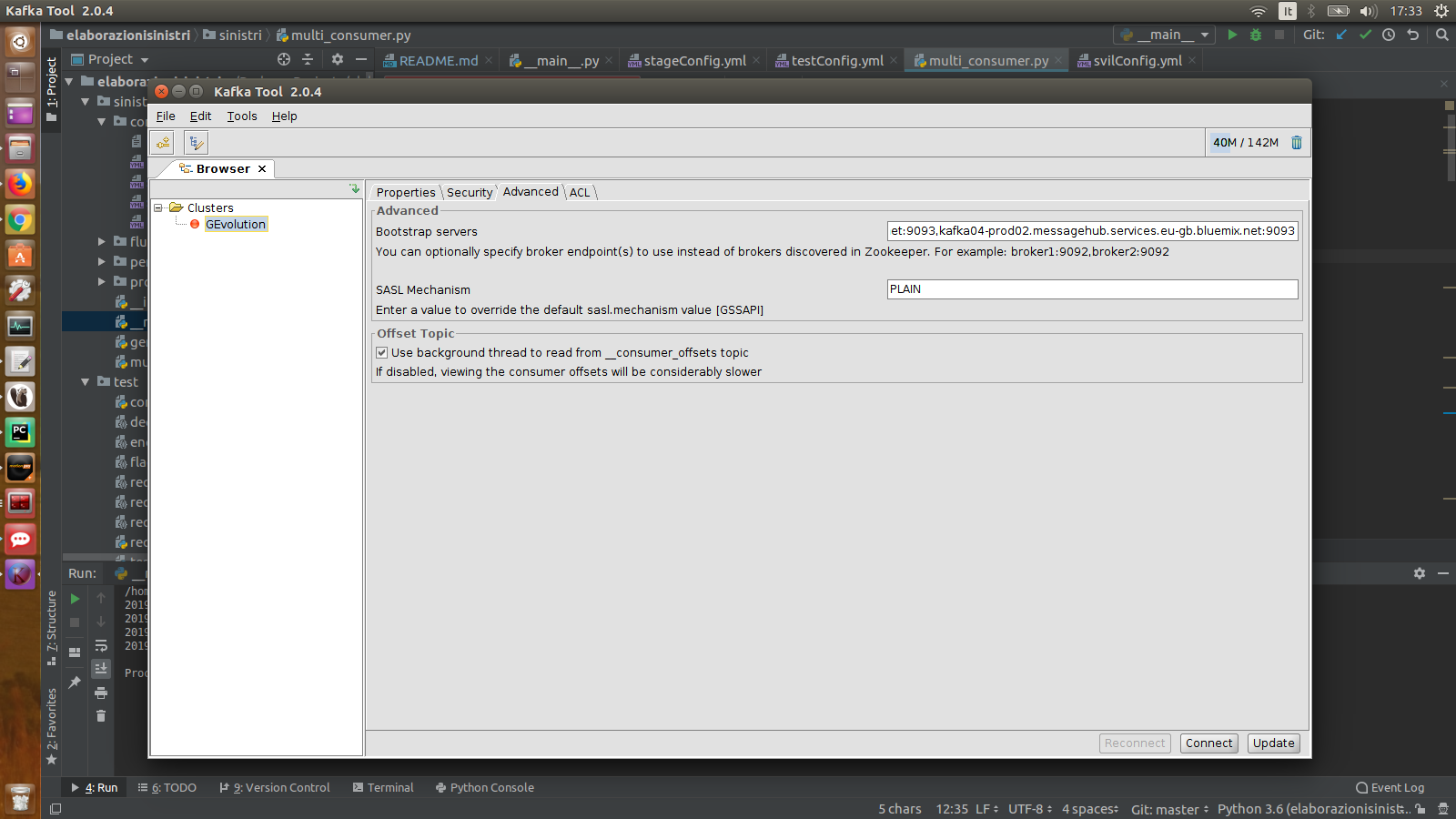Click the volume indicator in the system tray
The width and height of the screenshot is (1456, 819).
click(1368, 11)
